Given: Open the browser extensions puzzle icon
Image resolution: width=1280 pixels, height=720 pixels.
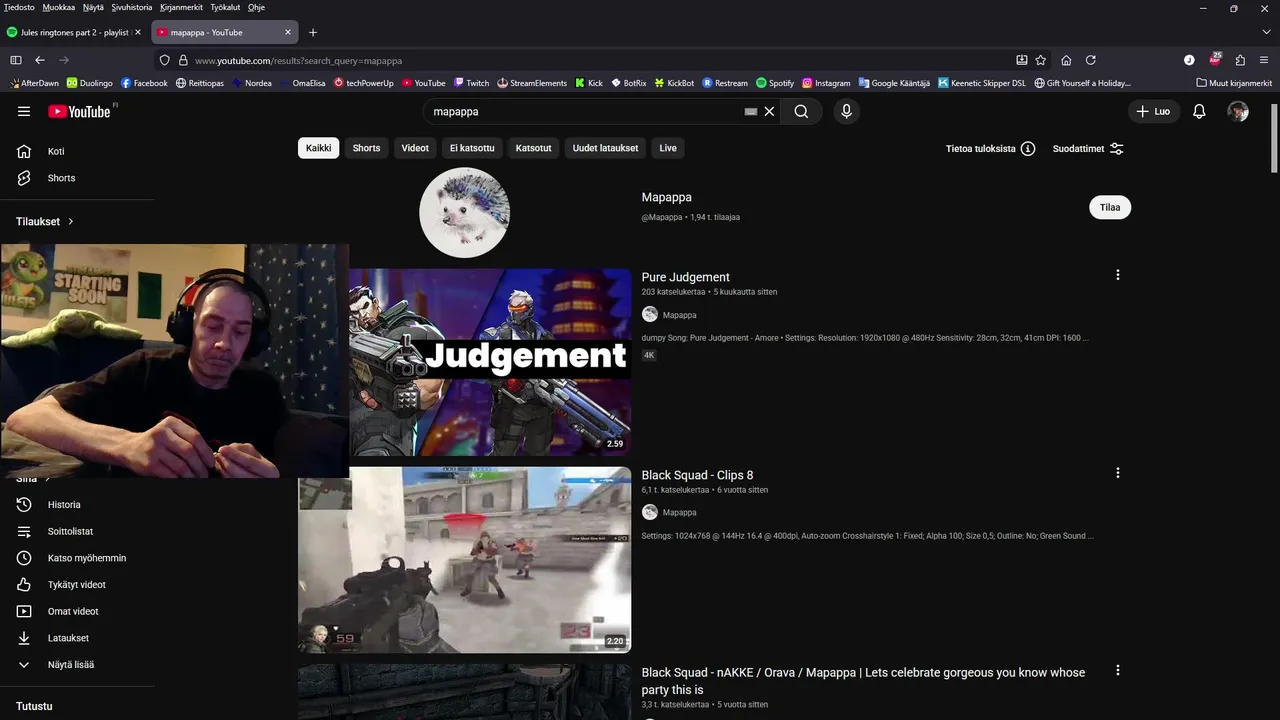Looking at the screenshot, I should click(x=1240, y=60).
